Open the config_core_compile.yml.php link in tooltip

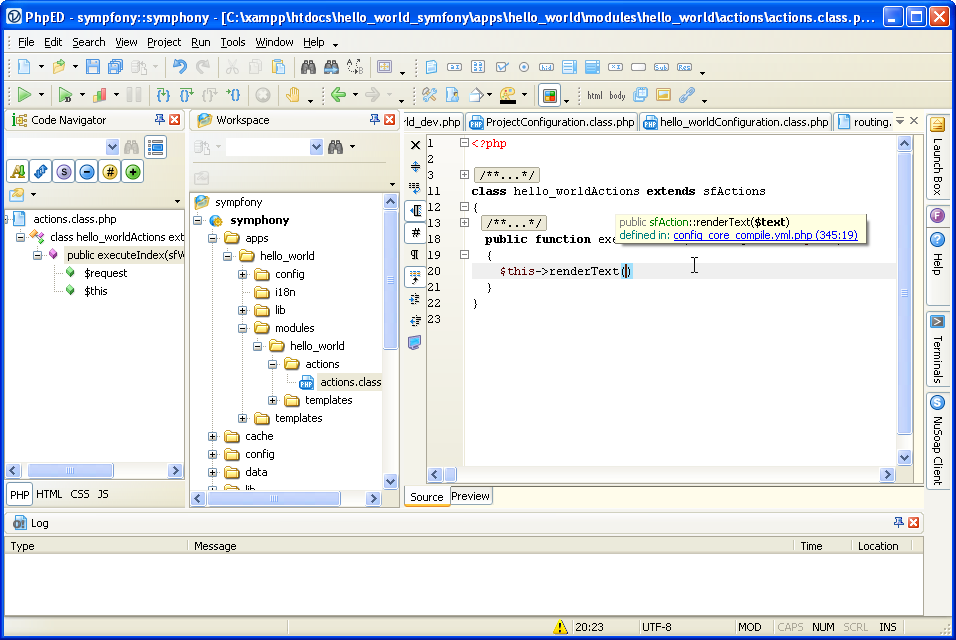click(764, 235)
